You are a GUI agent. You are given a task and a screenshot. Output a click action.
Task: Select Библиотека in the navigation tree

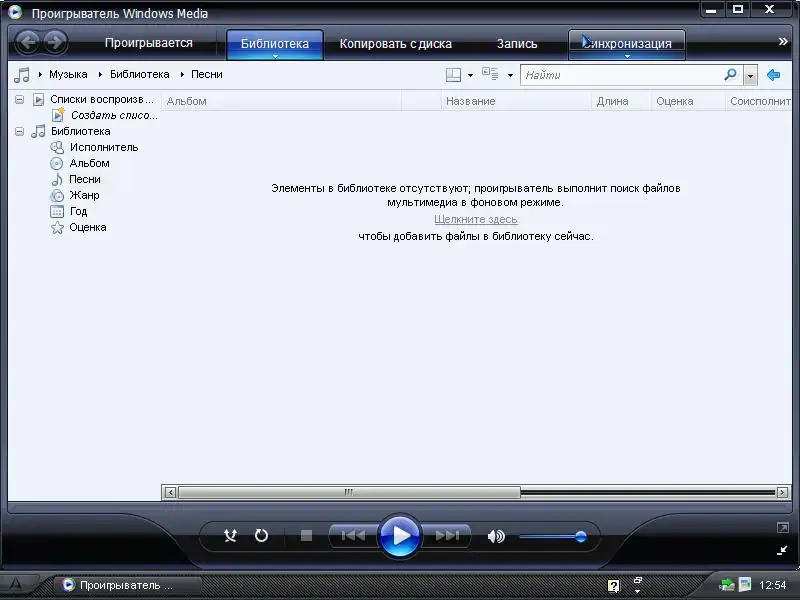click(81, 132)
